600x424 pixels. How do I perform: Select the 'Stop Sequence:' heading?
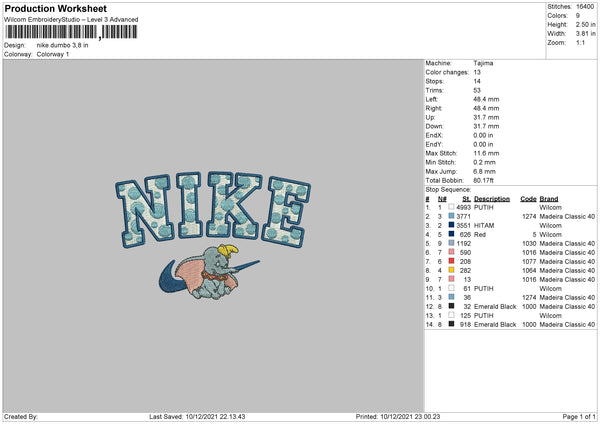(448, 189)
